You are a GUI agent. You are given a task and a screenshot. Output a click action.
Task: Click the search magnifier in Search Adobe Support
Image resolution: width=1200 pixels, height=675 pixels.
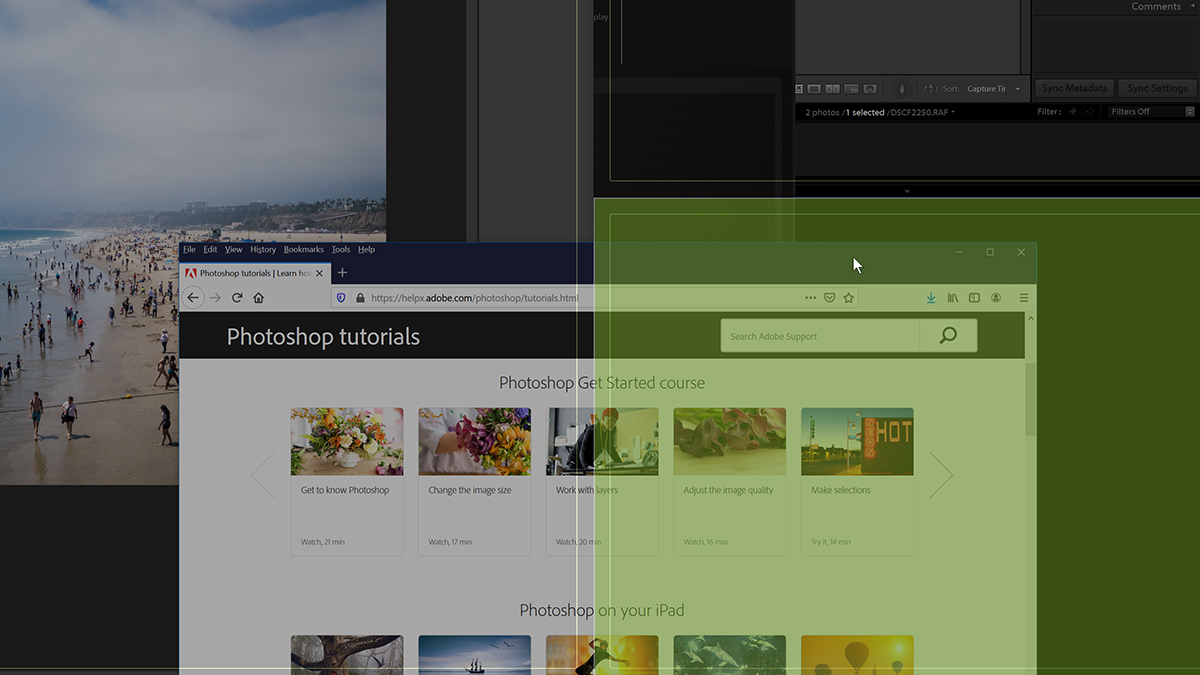coord(947,335)
